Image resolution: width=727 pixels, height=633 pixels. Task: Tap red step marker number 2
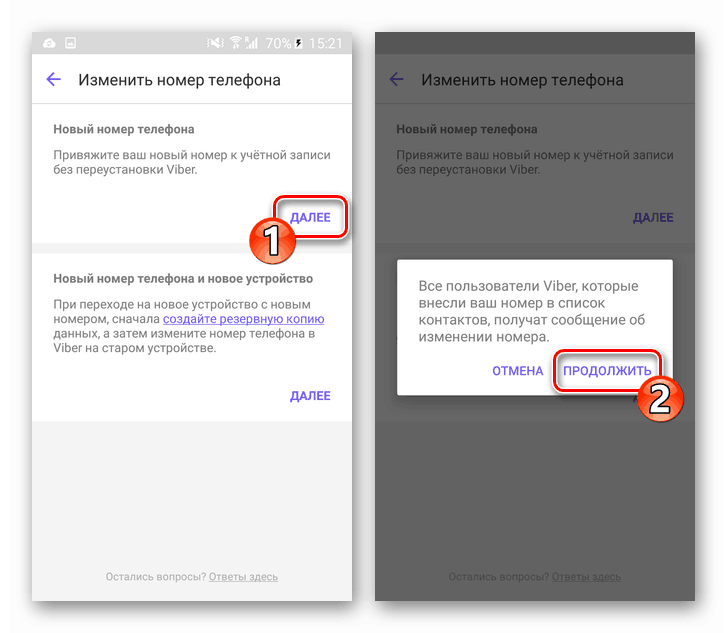660,398
